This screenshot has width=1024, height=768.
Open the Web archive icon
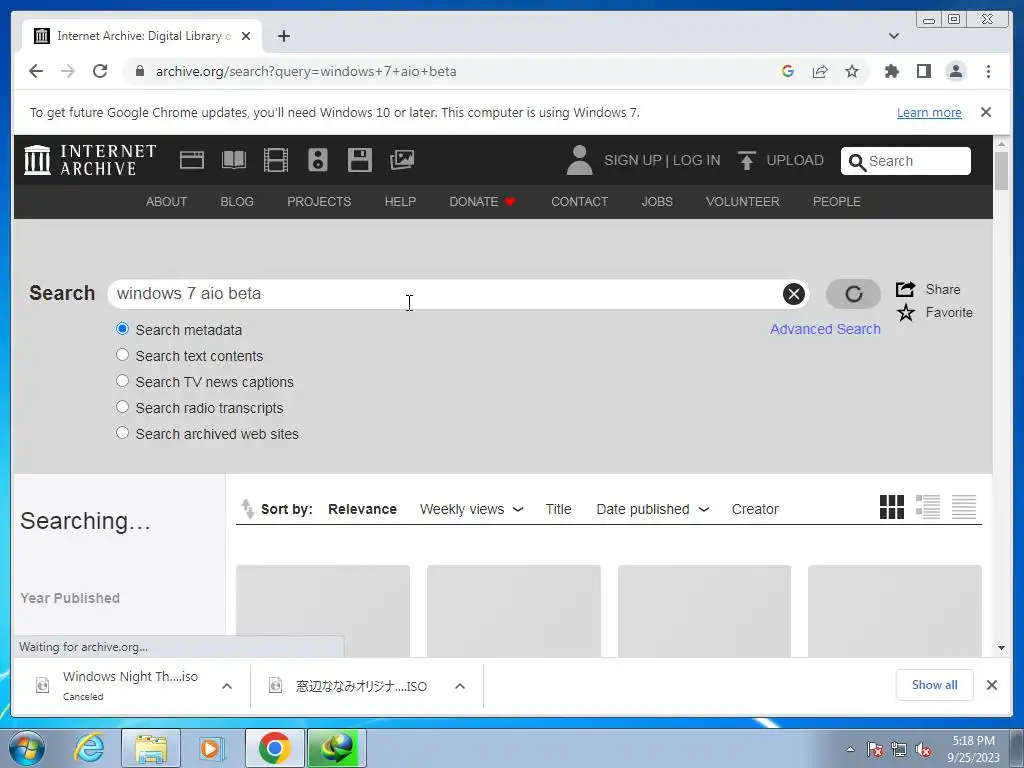pos(191,160)
